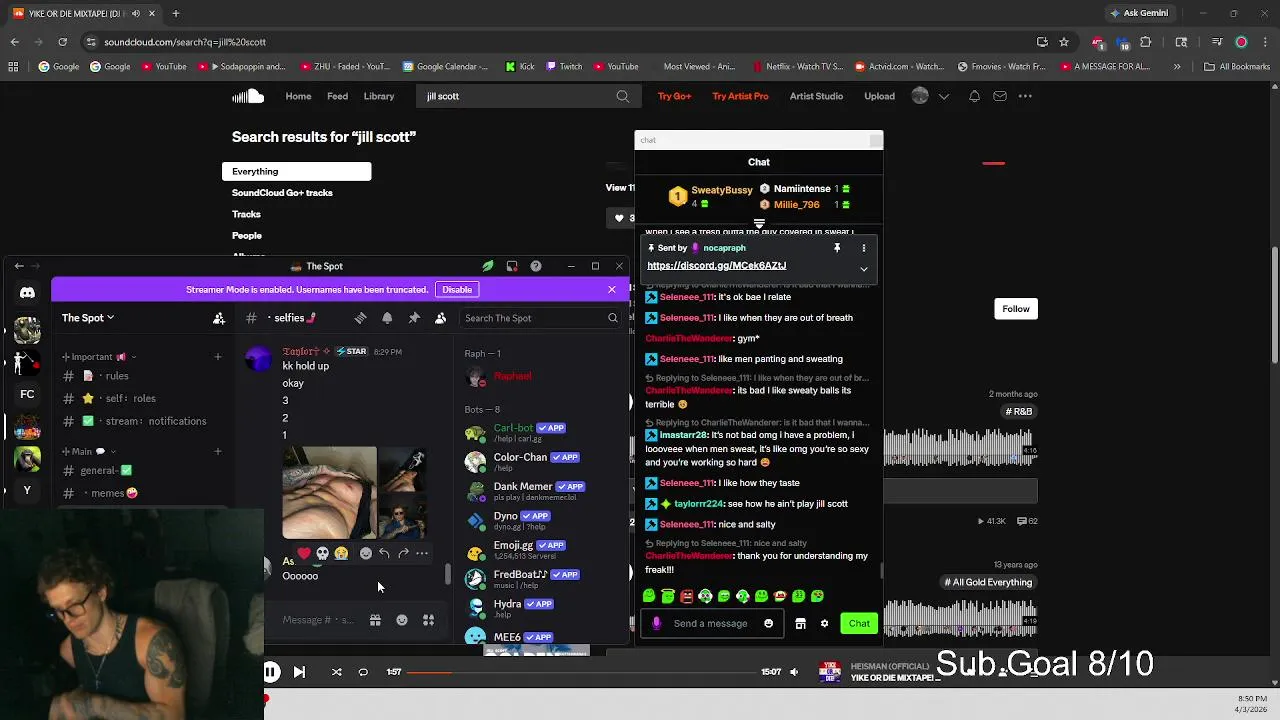1280x720 pixels.
Task: Open Chrome extensions puzzle icon
Action: [1146, 42]
